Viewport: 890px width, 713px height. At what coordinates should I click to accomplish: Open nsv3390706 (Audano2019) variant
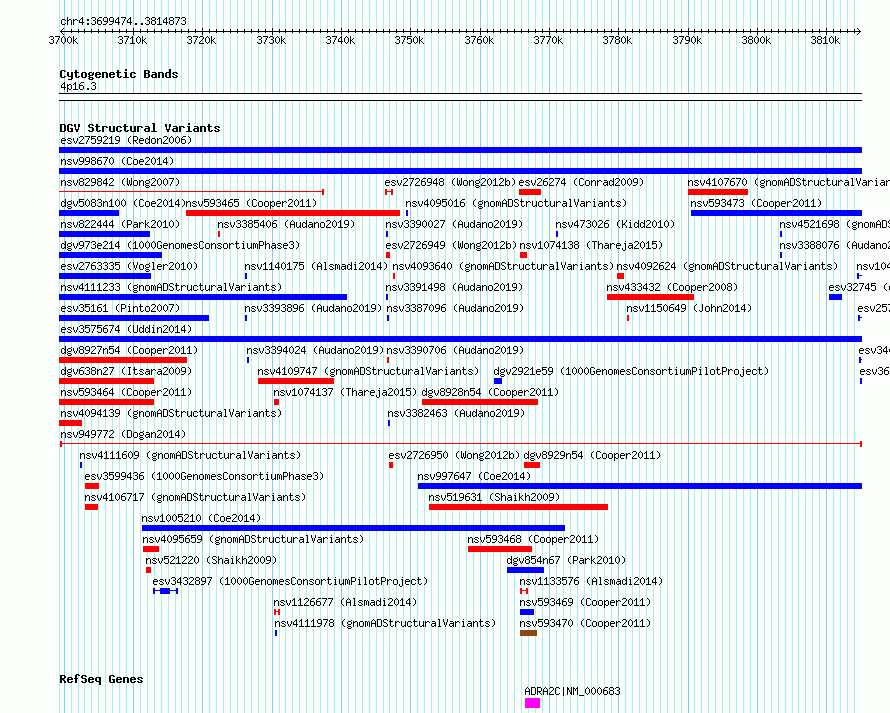[455, 350]
